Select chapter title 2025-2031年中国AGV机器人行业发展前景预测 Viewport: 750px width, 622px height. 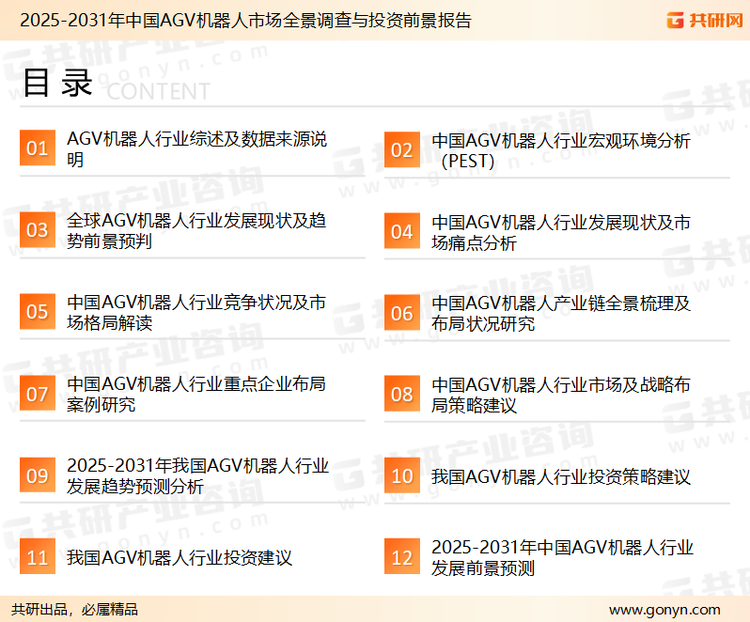click(x=562, y=557)
